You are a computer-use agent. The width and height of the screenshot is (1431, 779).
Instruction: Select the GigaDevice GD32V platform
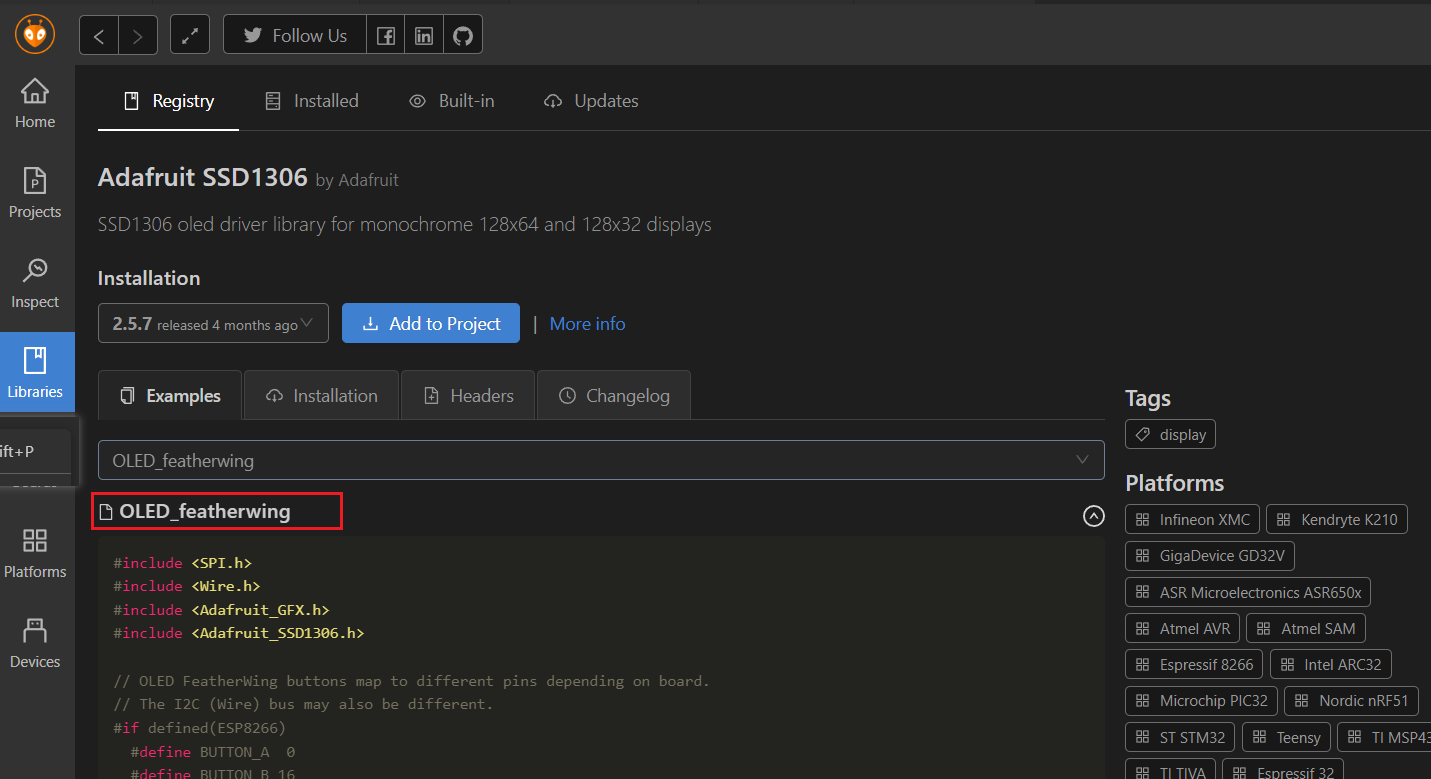[x=1210, y=556]
